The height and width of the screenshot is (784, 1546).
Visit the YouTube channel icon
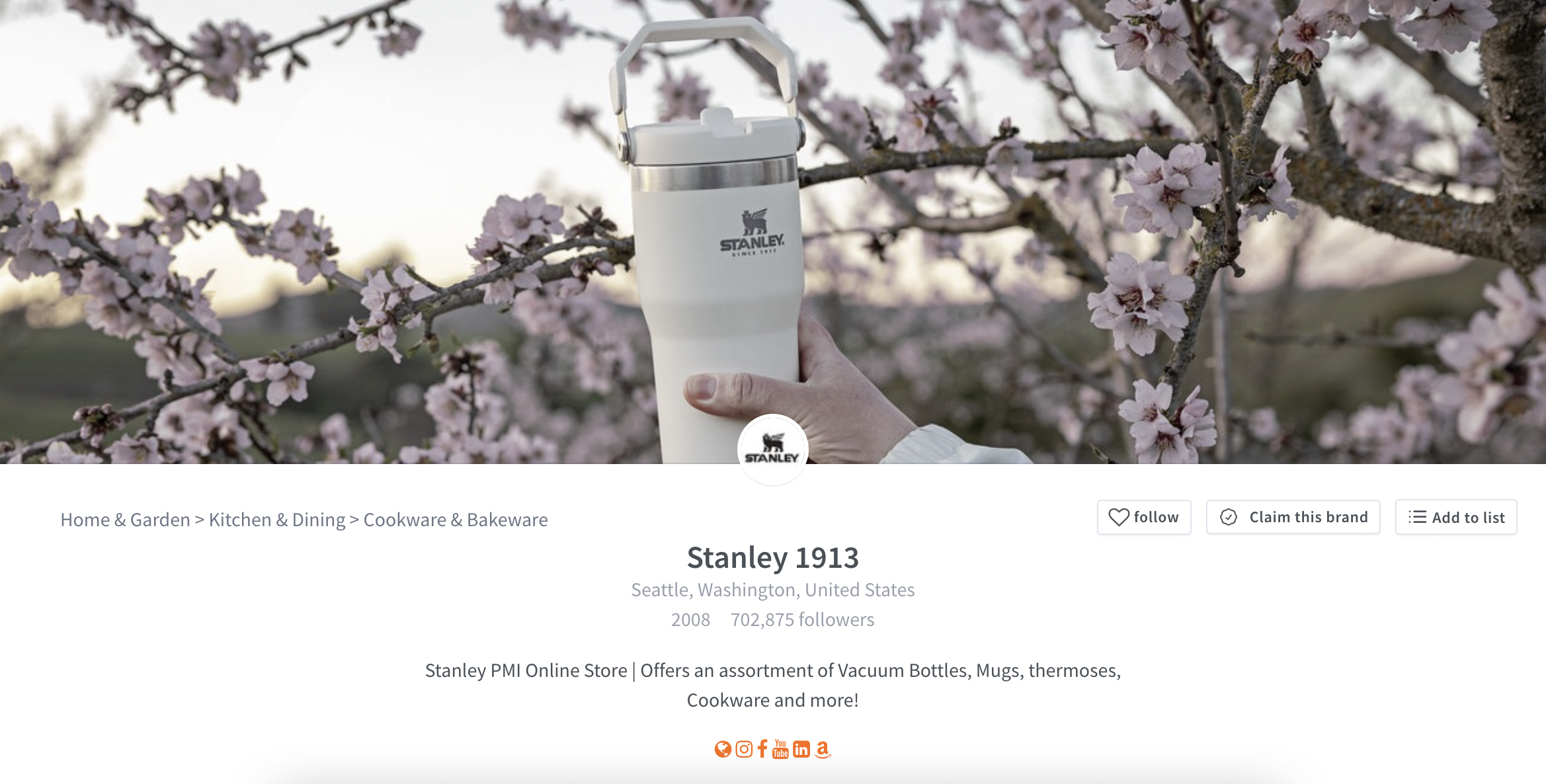click(x=781, y=749)
